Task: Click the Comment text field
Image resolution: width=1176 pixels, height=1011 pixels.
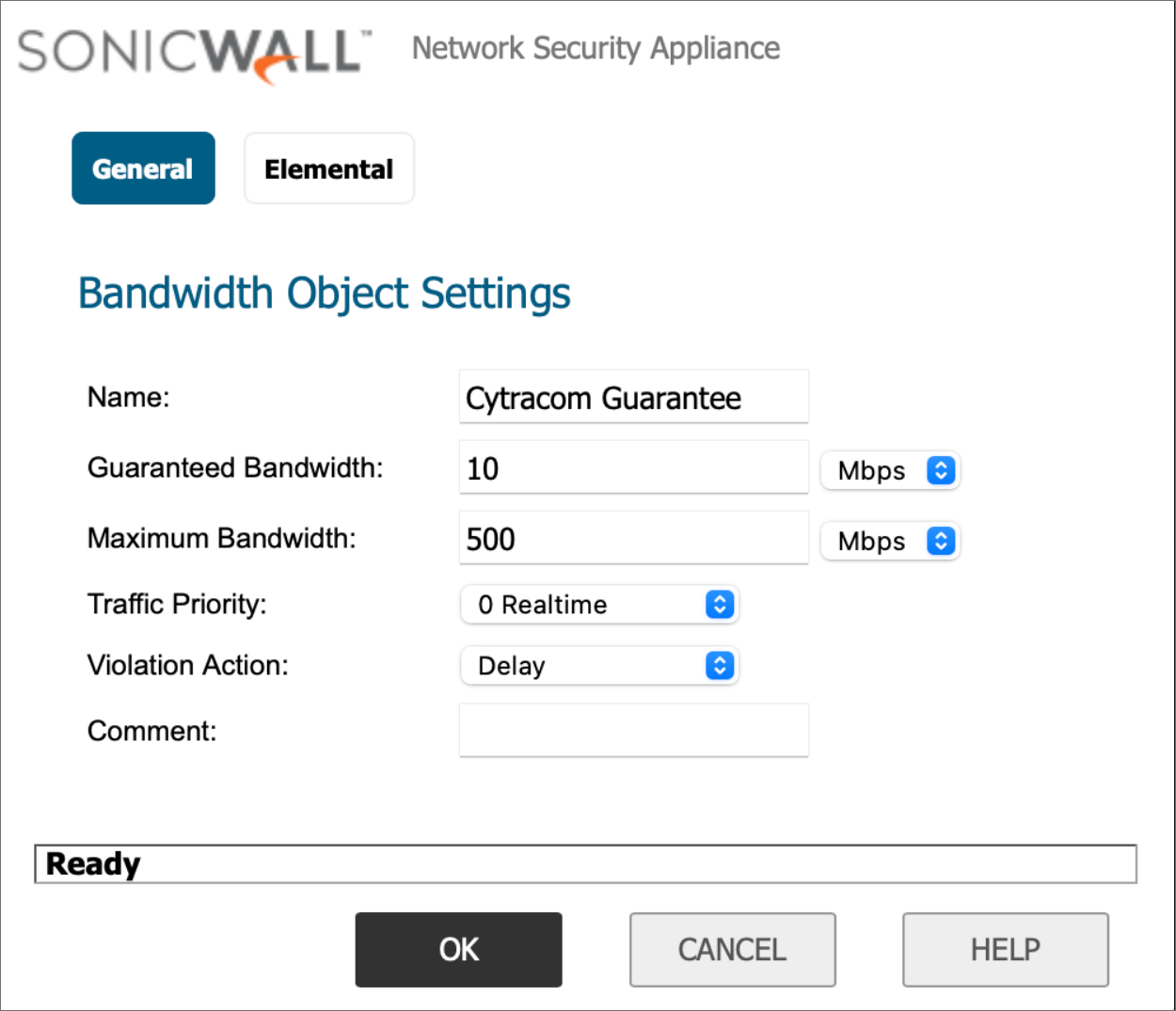Action: click(x=633, y=730)
